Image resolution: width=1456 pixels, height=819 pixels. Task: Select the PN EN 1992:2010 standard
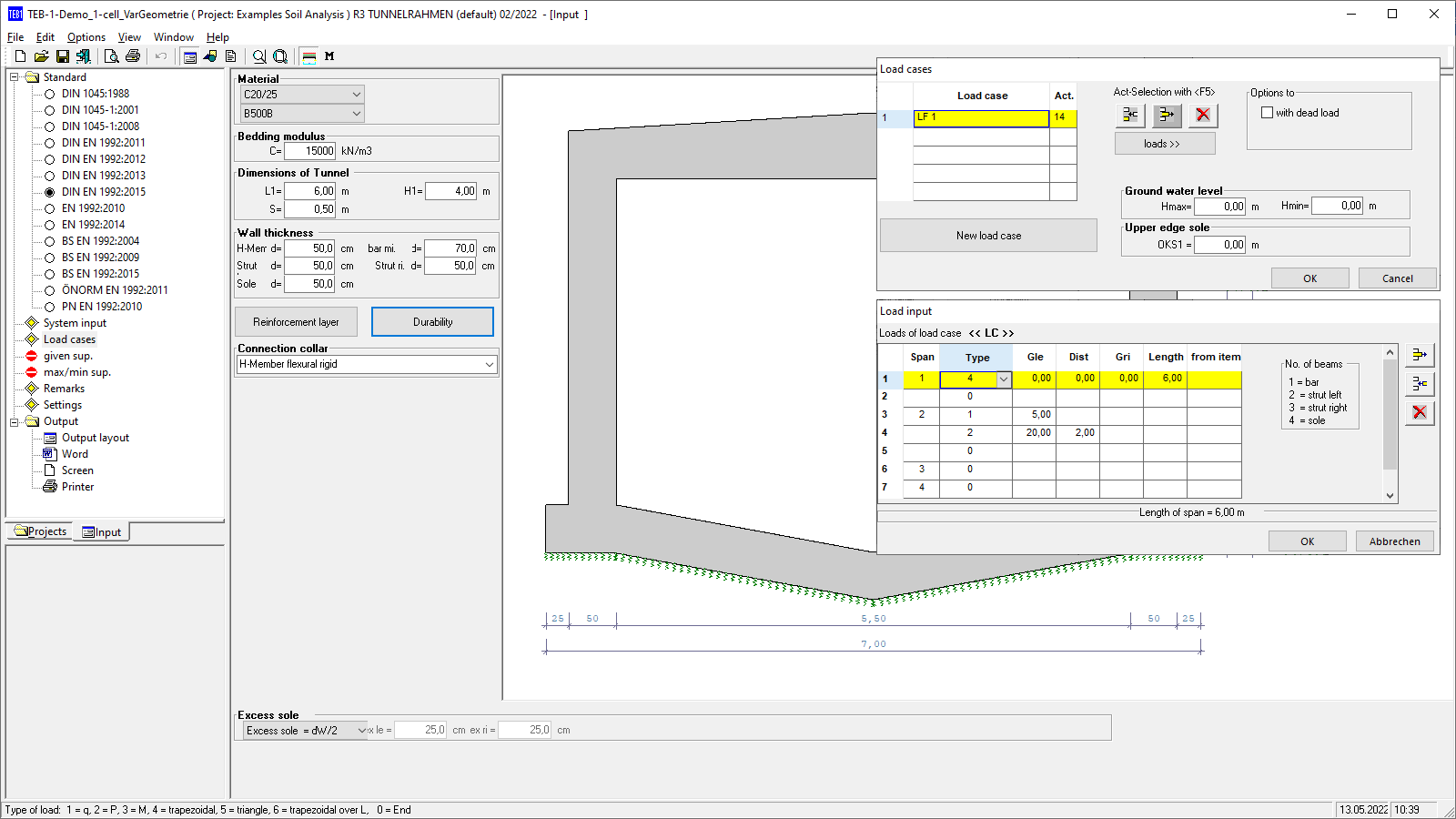point(101,307)
